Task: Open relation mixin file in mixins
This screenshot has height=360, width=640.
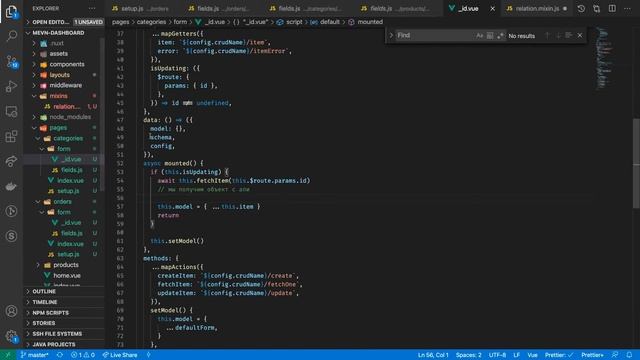Action: pos(64,107)
